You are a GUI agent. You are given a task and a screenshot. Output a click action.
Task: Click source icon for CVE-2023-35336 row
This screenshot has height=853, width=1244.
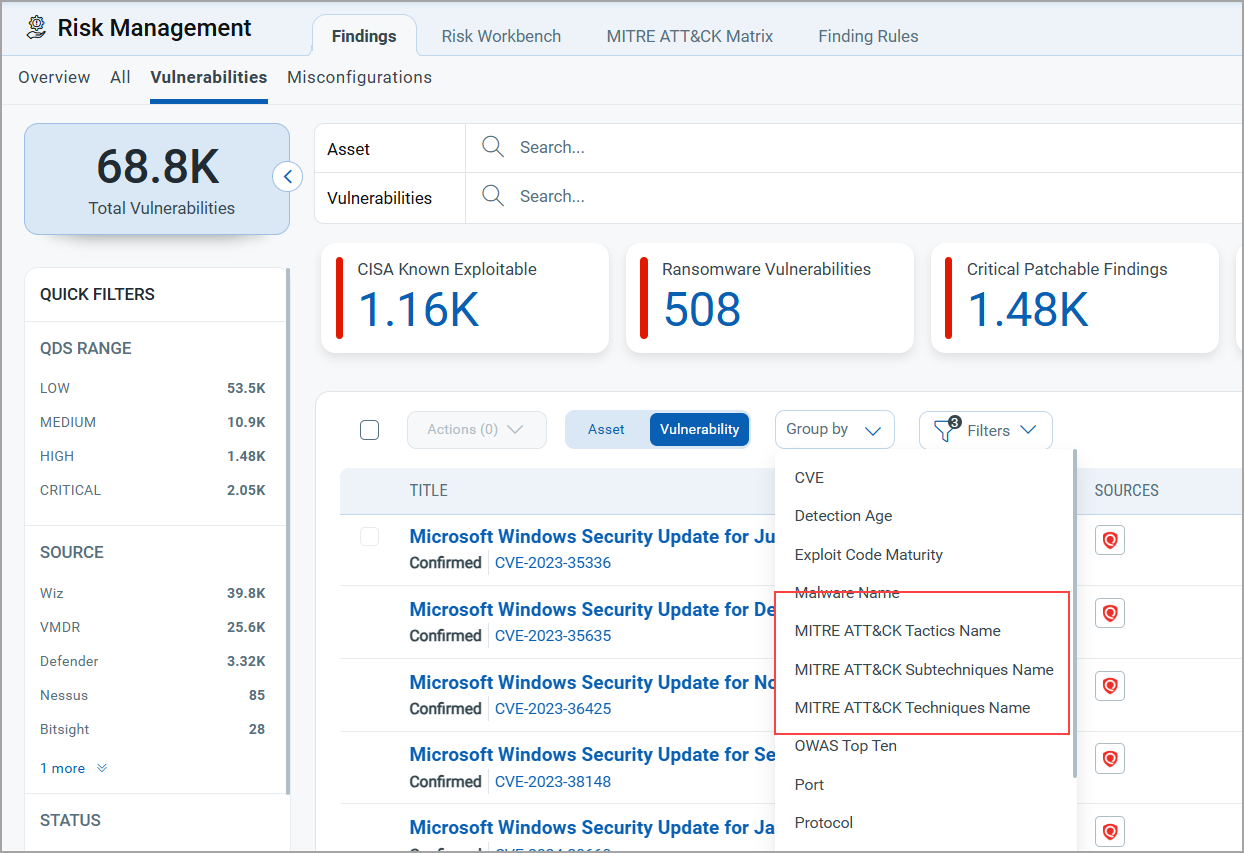[1109, 541]
